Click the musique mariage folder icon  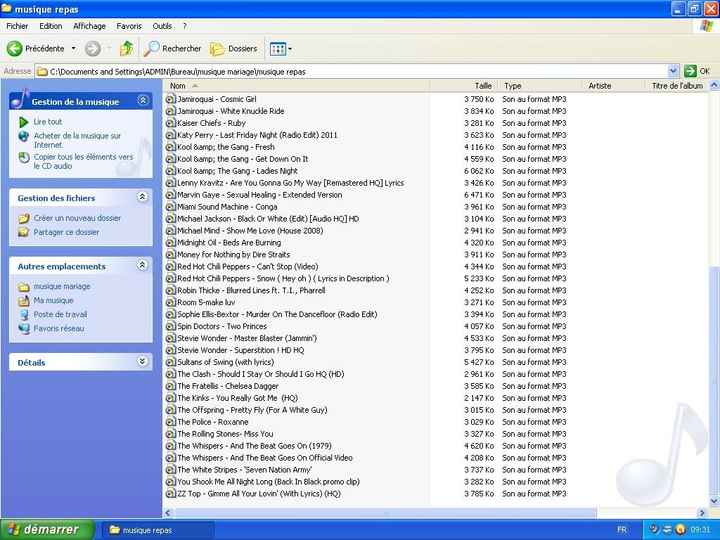(x=23, y=287)
